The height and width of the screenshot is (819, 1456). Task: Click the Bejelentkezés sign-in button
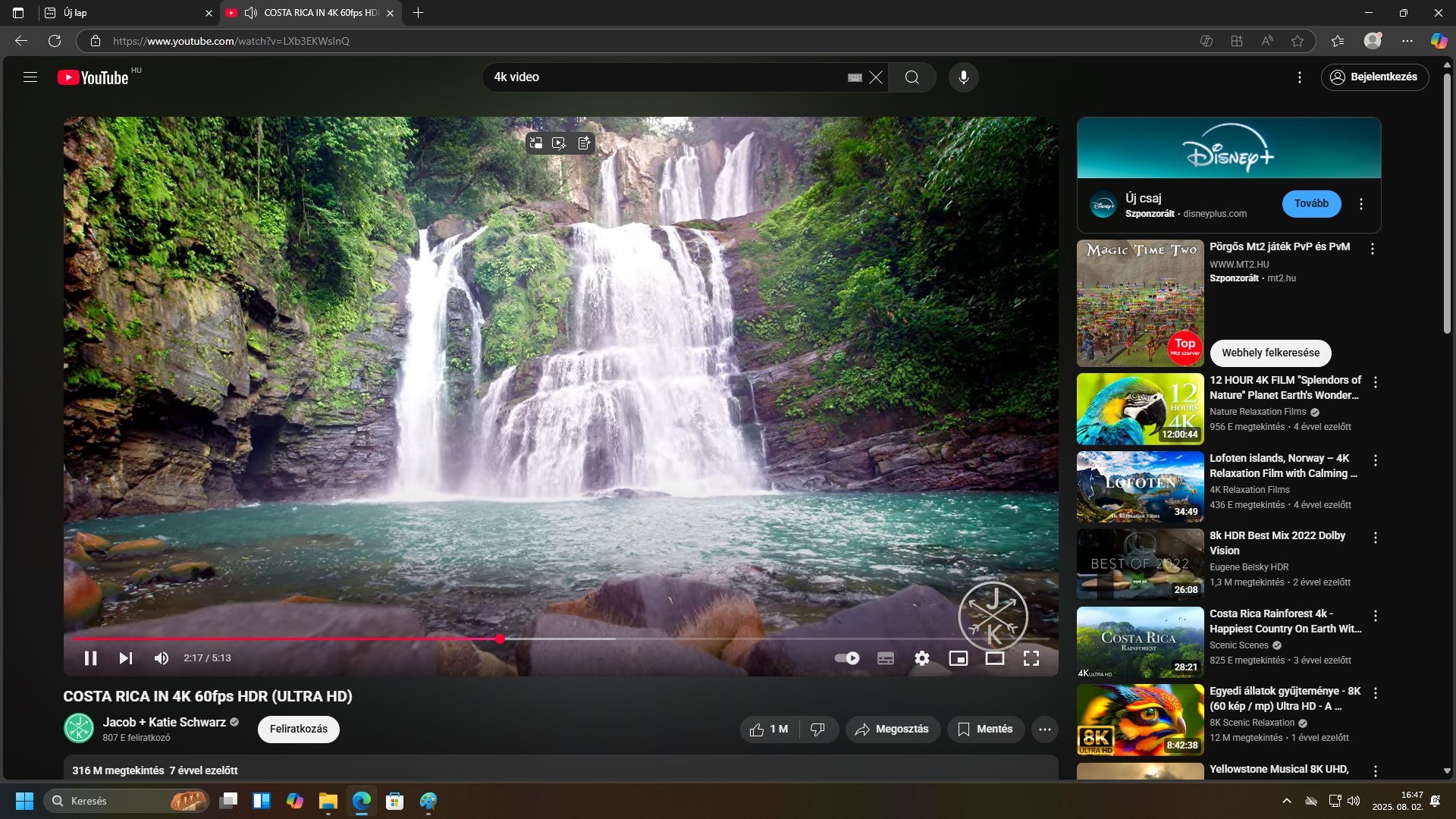[x=1374, y=77]
